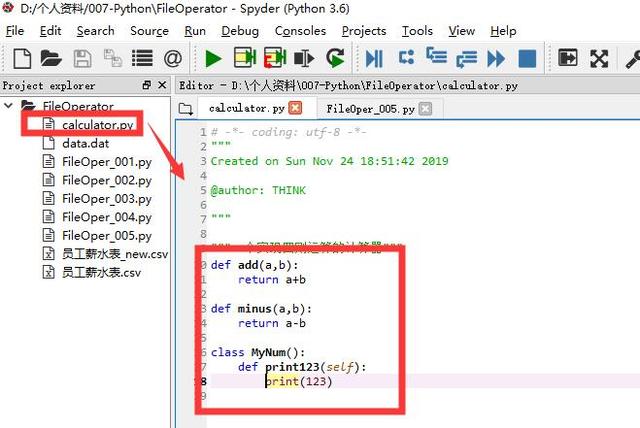
Task: Run the file with the green play button
Action: tap(213, 59)
